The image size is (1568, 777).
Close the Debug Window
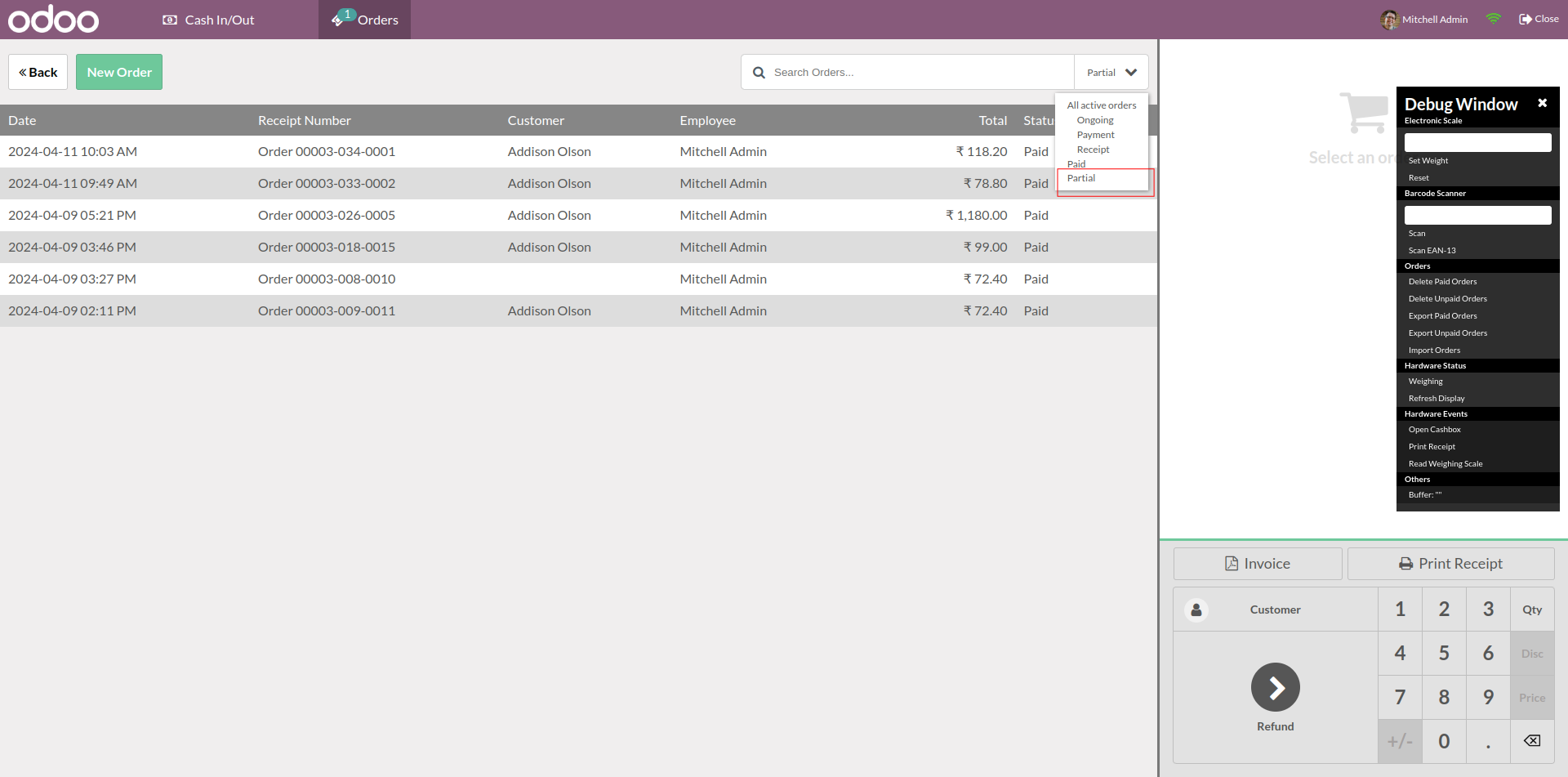1542,103
